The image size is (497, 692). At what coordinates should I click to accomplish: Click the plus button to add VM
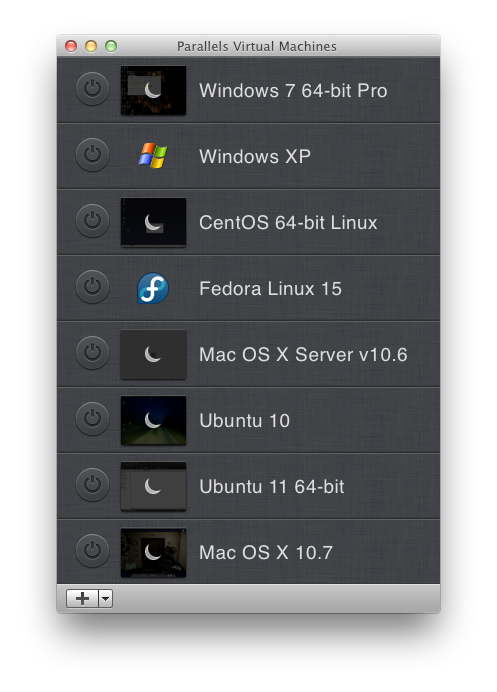(82, 599)
